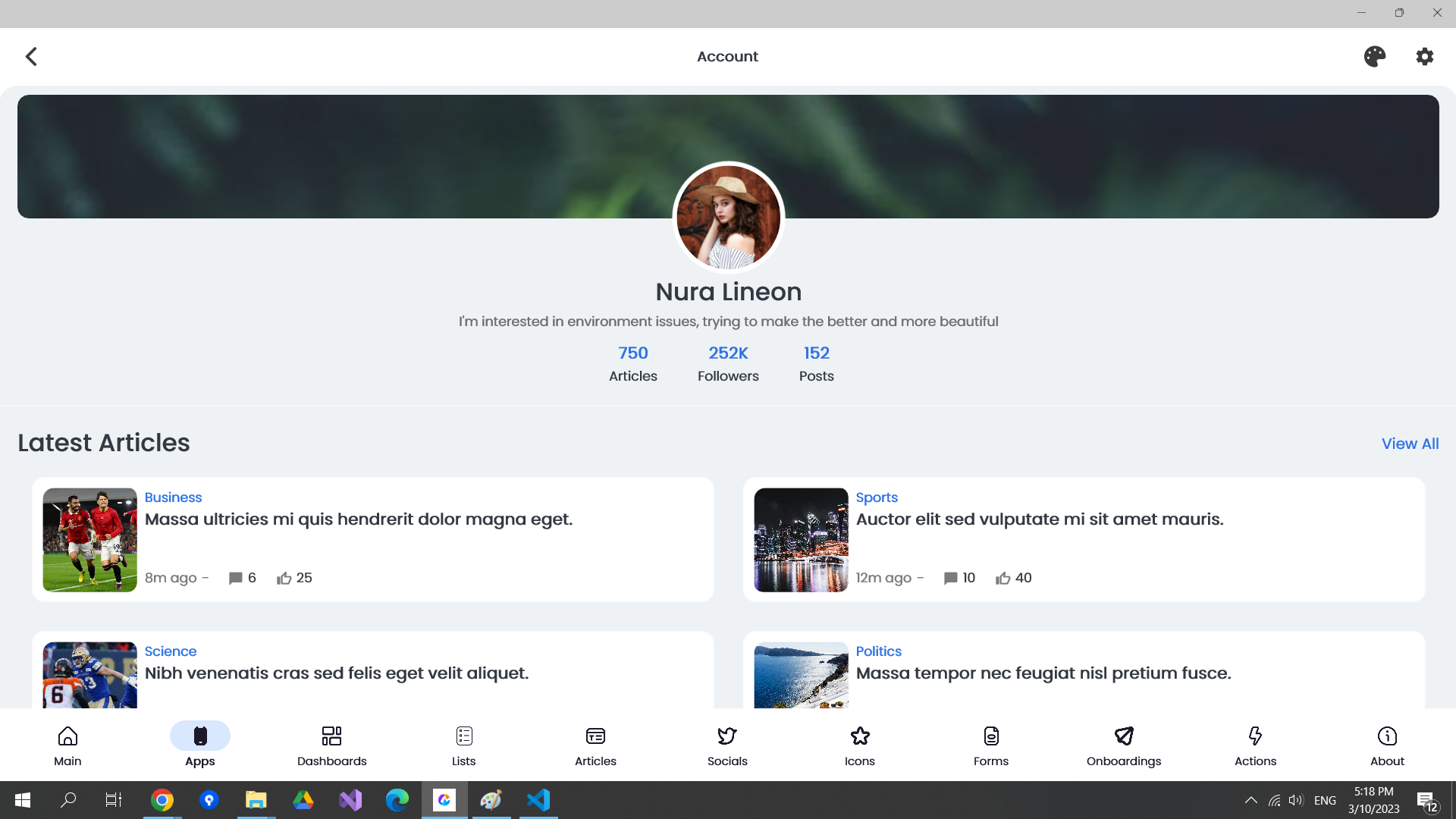Open the Dashboards tab
1456x819 pixels.
(x=331, y=745)
